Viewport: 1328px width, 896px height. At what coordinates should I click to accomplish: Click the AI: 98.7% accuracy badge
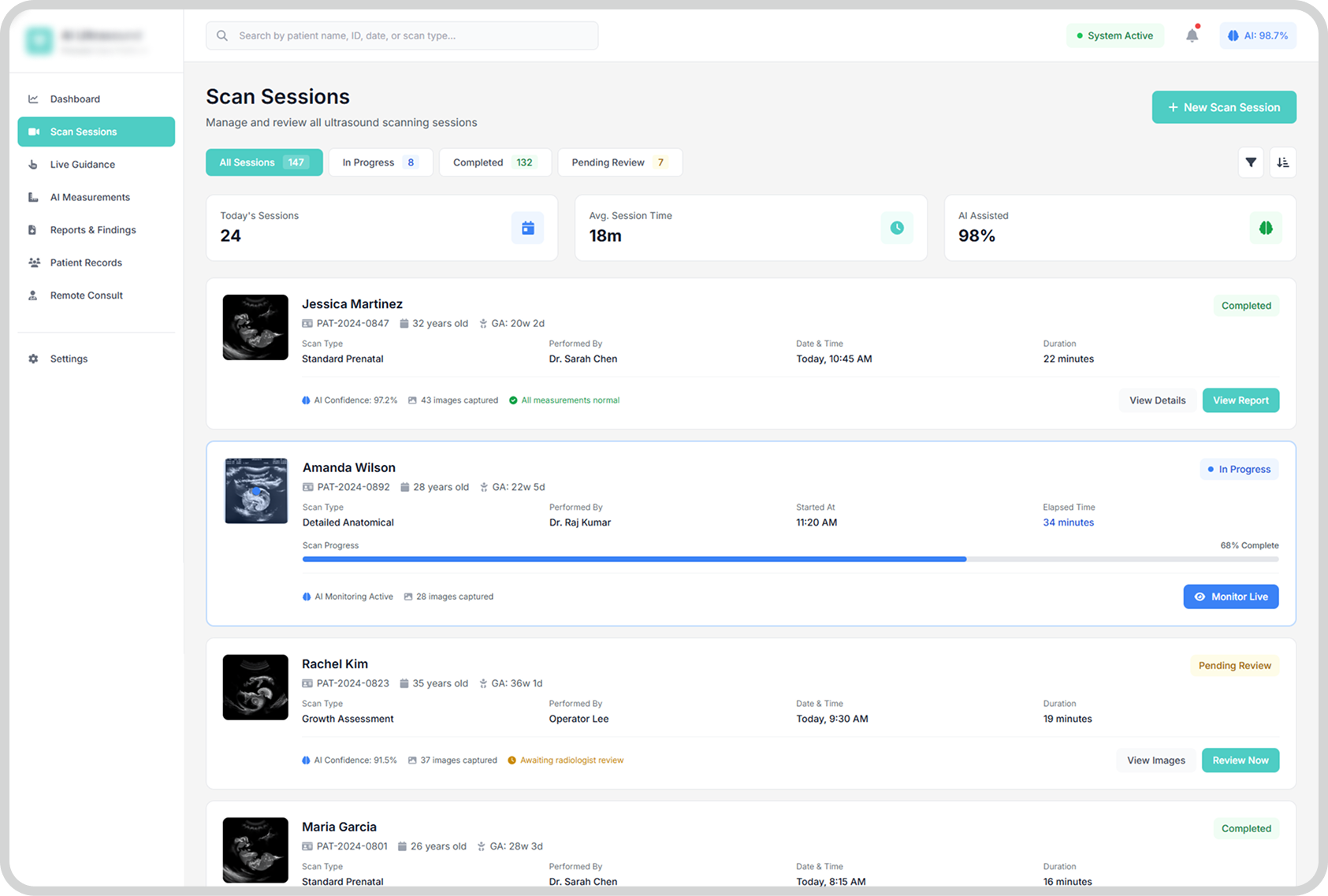1258,35
